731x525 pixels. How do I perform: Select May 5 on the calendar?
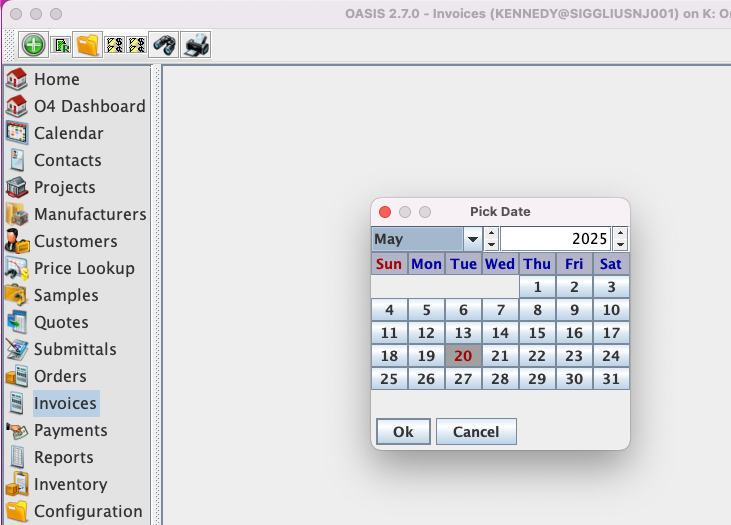point(426,310)
